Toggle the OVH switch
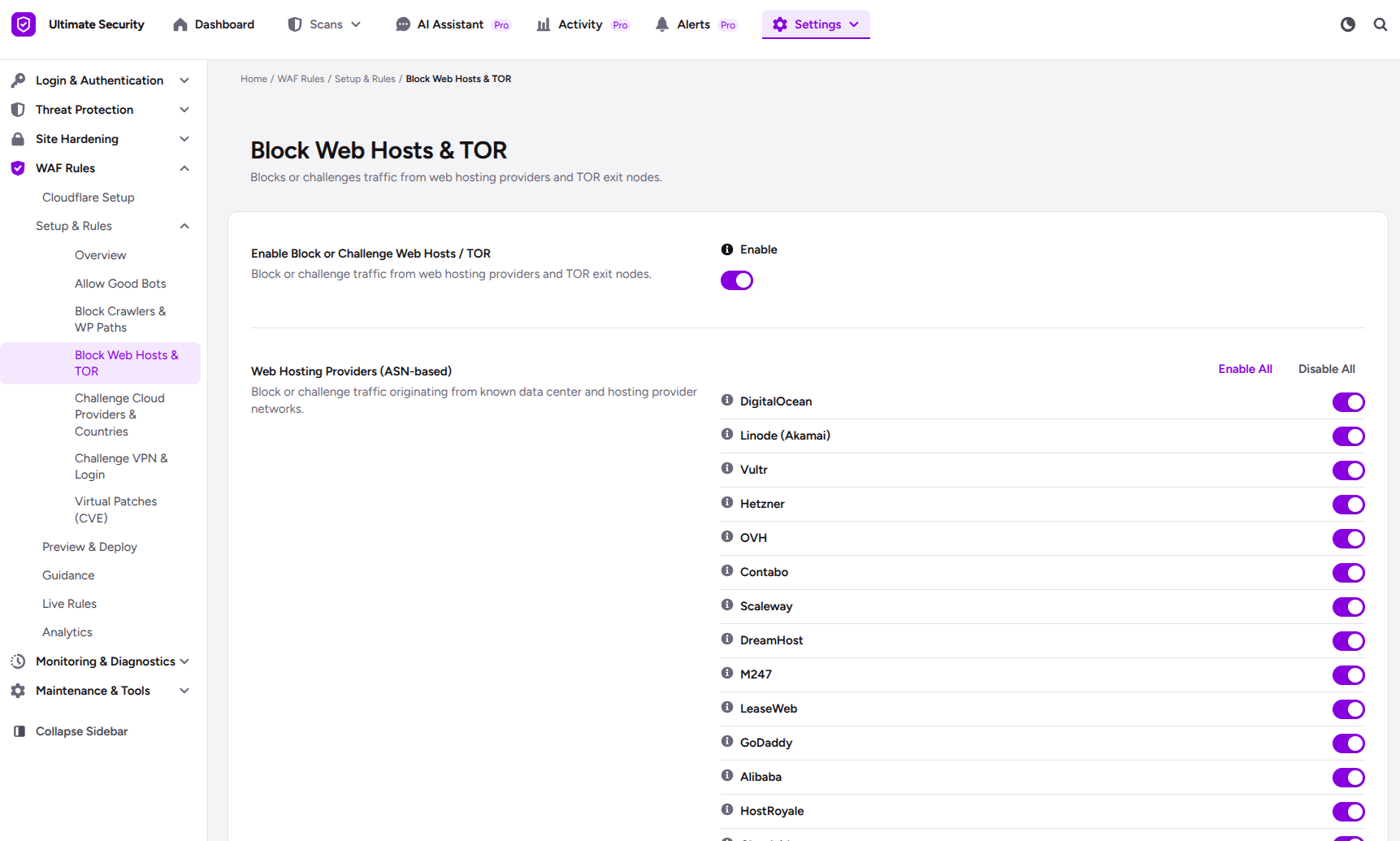 click(x=1349, y=539)
